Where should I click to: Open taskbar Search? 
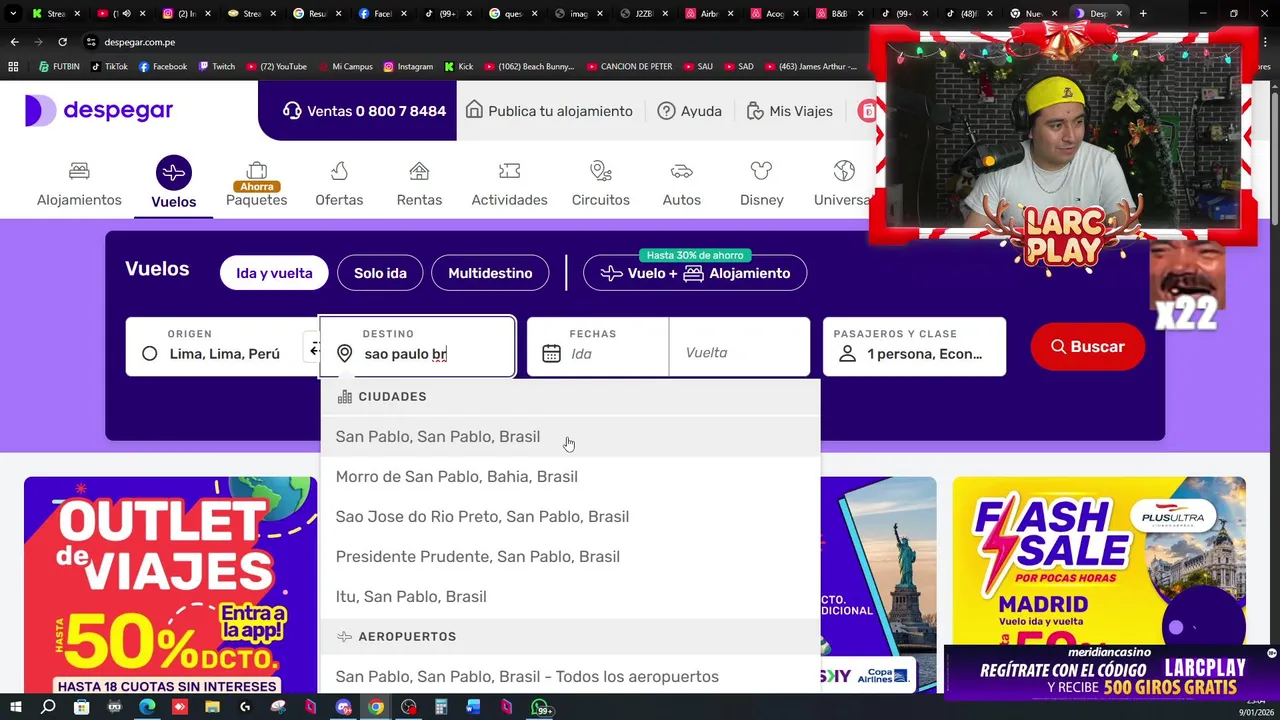click(48, 708)
